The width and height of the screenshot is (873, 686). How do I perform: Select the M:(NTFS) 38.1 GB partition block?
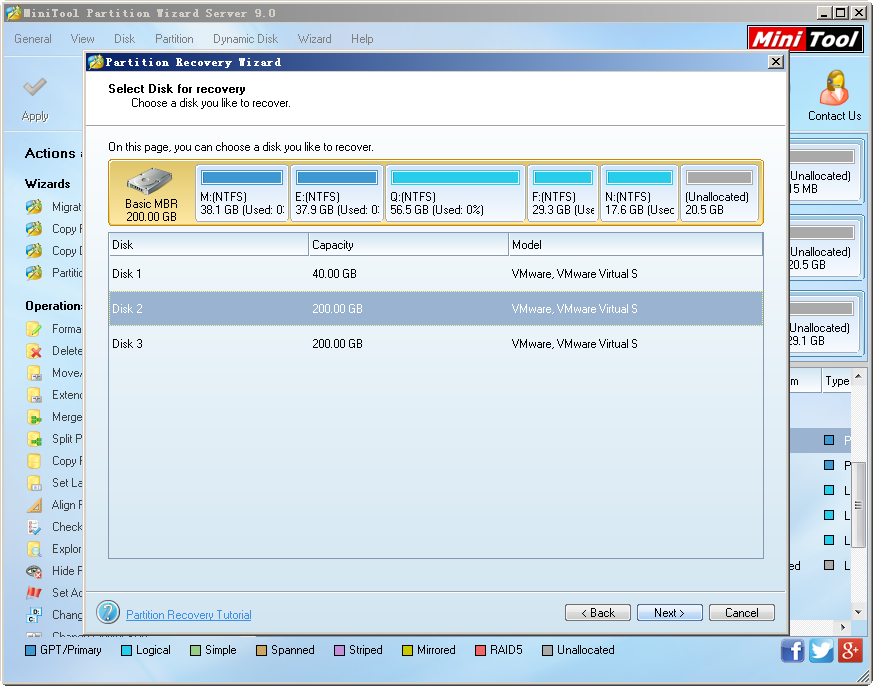pyautogui.click(x=242, y=193)
